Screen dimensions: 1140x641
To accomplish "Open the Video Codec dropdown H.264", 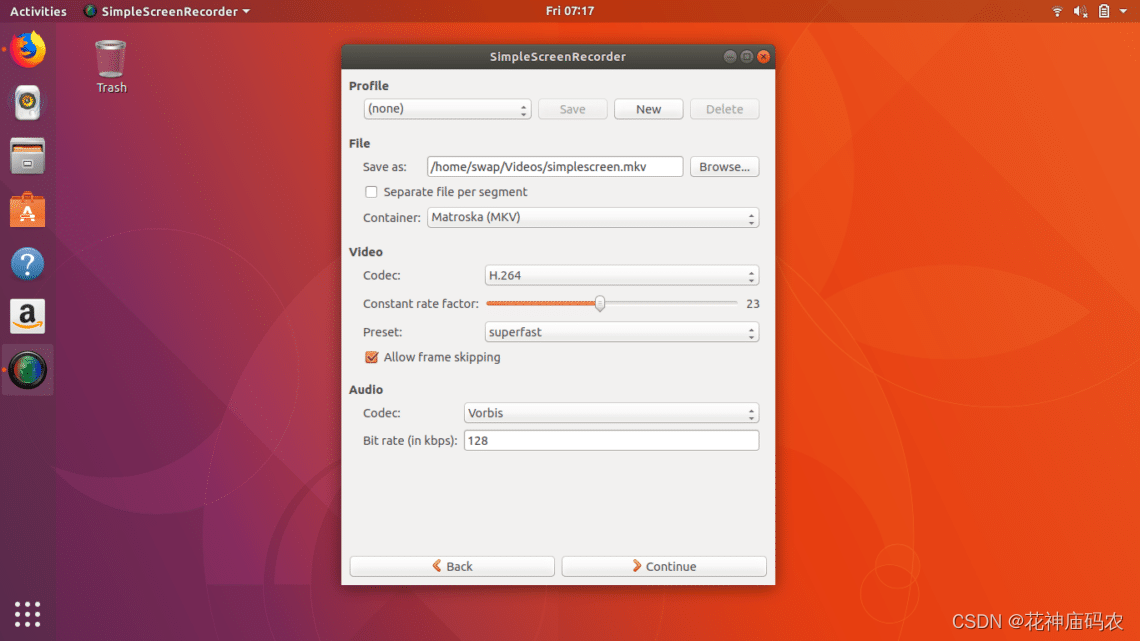I will 622,275.
